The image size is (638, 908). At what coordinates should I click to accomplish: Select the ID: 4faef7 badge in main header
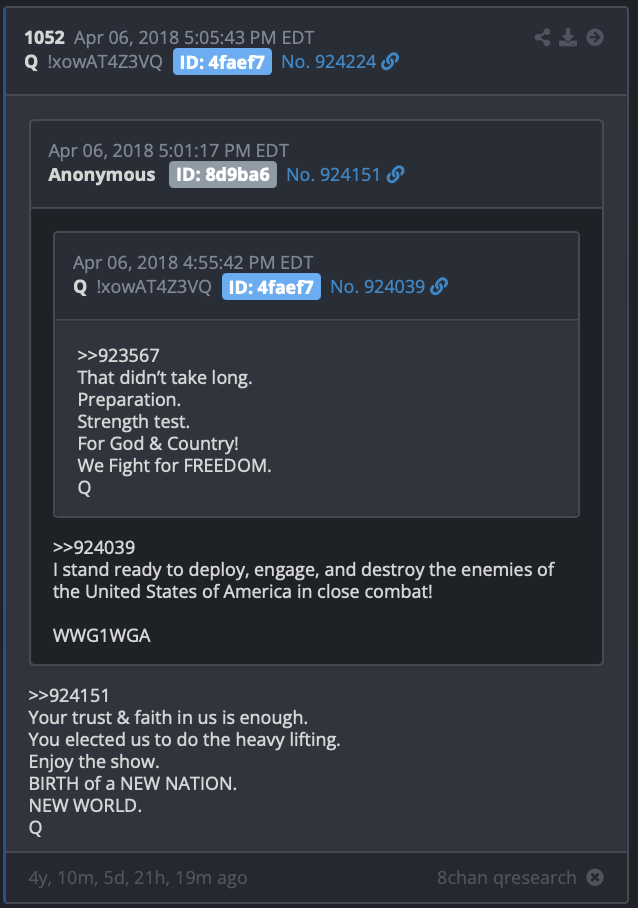coord(222,62)
